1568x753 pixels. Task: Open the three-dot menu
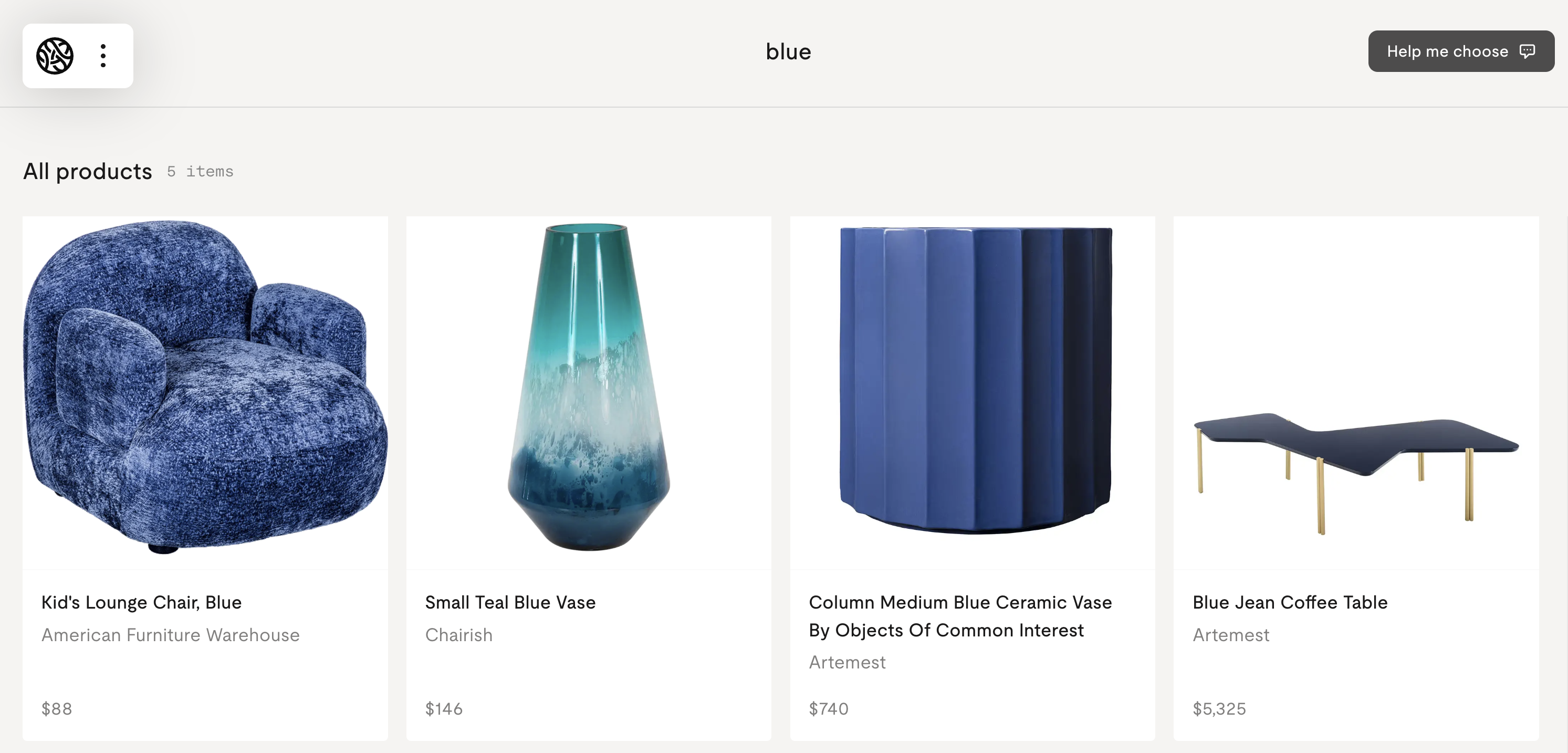[103, 56]
